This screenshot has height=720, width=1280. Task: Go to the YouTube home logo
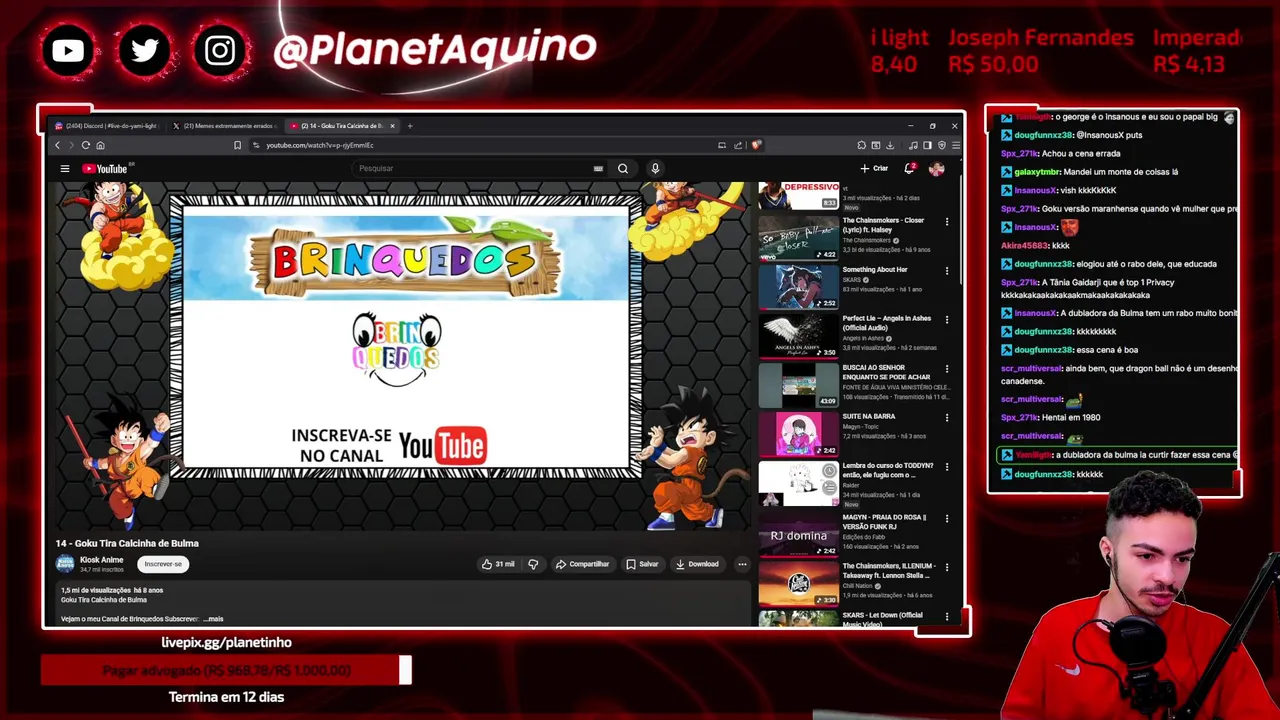(x=104, y=168)
